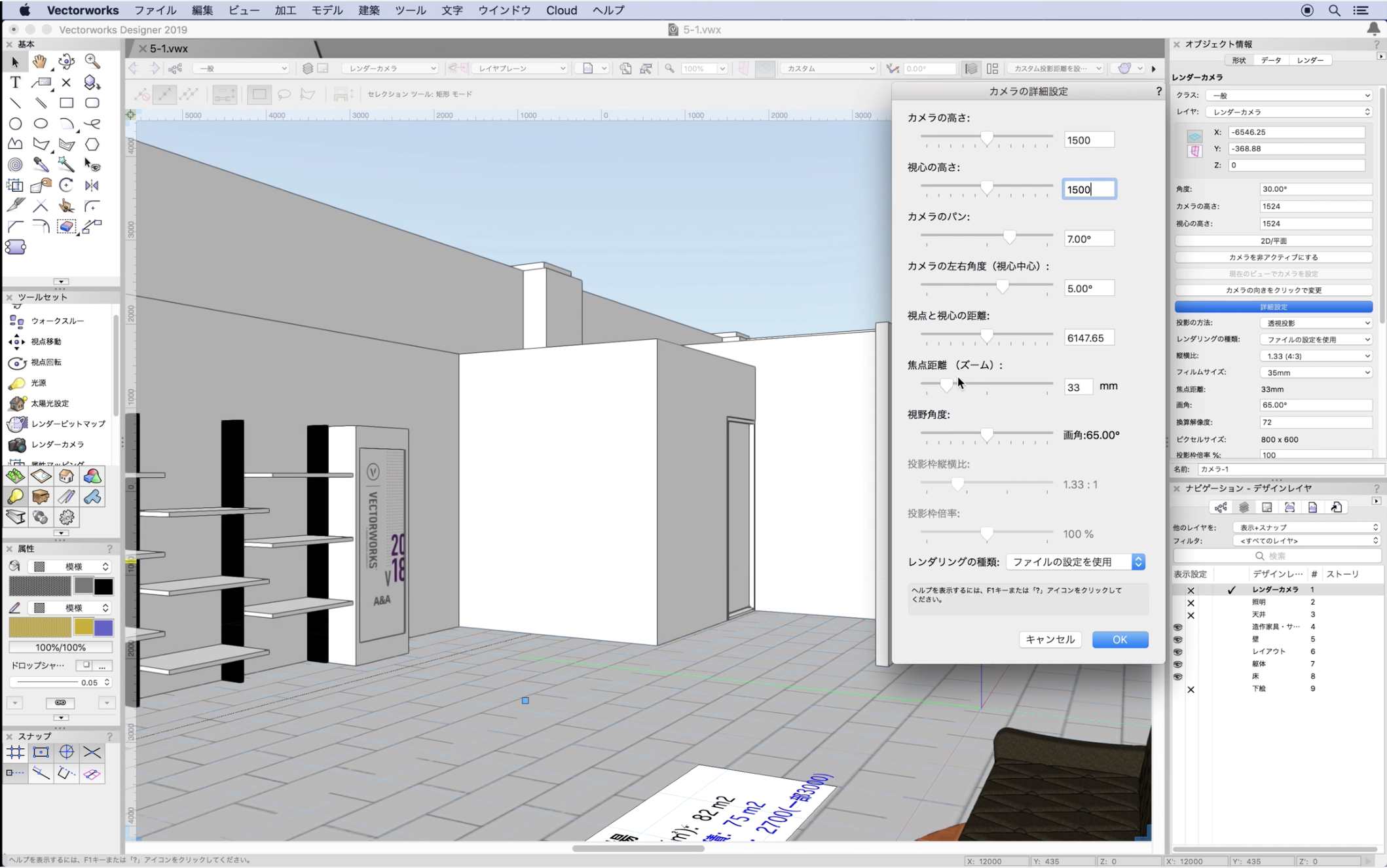This screenshot has width=1387, height=868.
Task: Click the 焦点距離 (ズーム) slider handle
Action: click(946, 385)
